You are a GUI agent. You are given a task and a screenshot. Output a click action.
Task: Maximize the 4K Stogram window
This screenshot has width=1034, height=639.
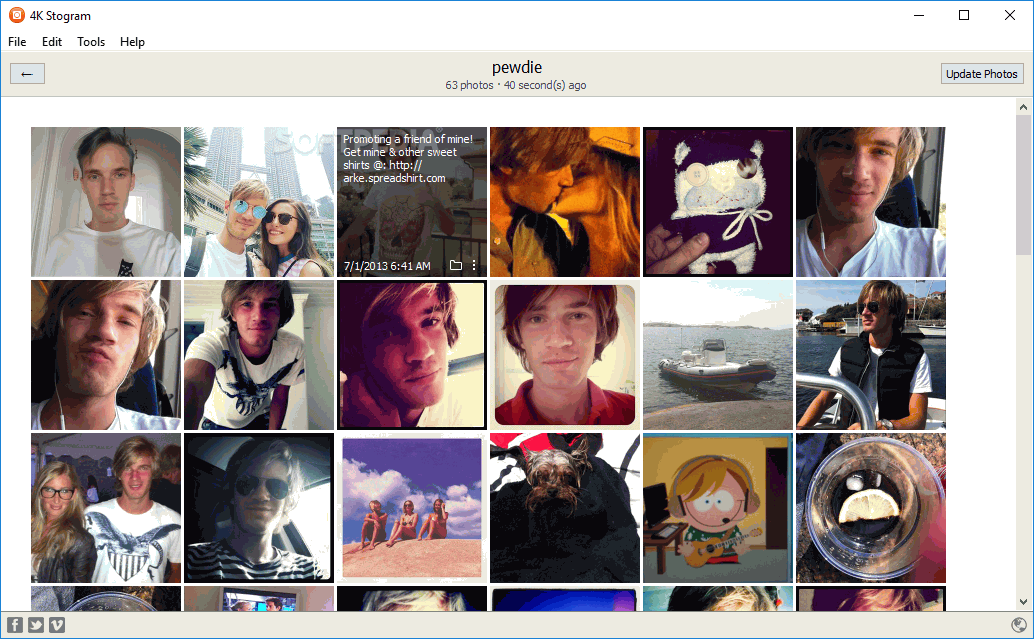coord(963,15)
